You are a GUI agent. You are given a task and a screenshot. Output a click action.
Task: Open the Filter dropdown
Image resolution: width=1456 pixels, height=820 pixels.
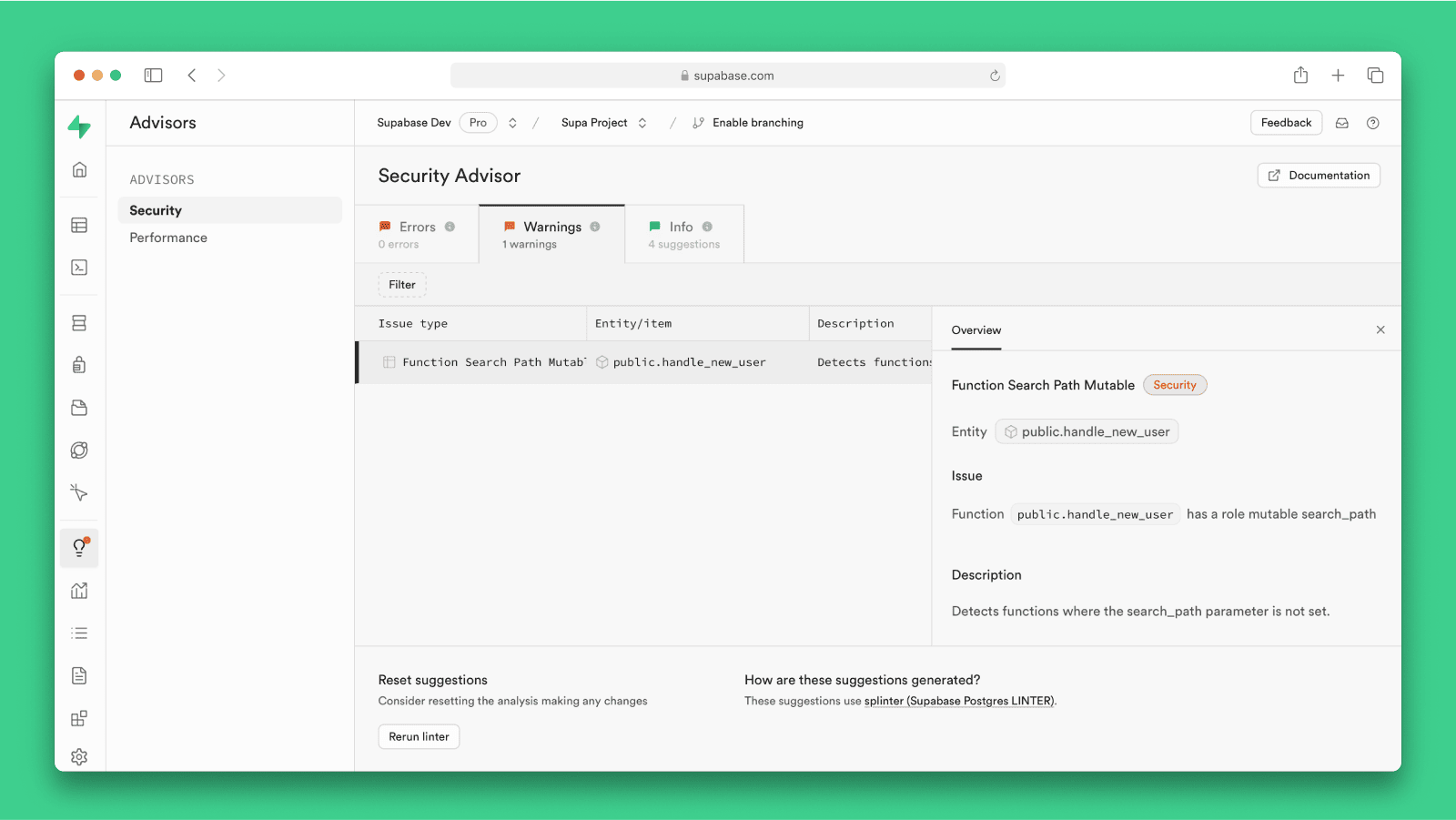(x=401, y=285)
